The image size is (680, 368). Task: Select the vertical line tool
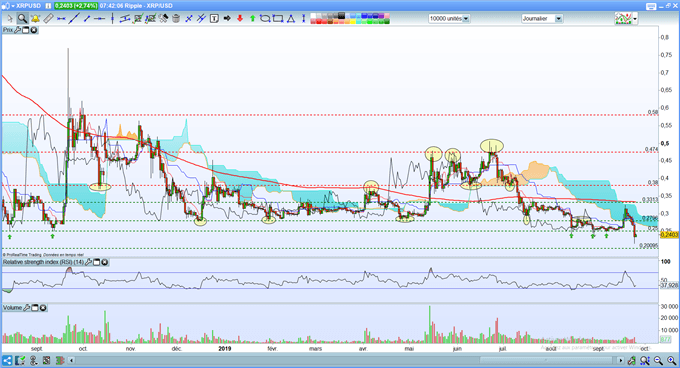coord(112,19)
